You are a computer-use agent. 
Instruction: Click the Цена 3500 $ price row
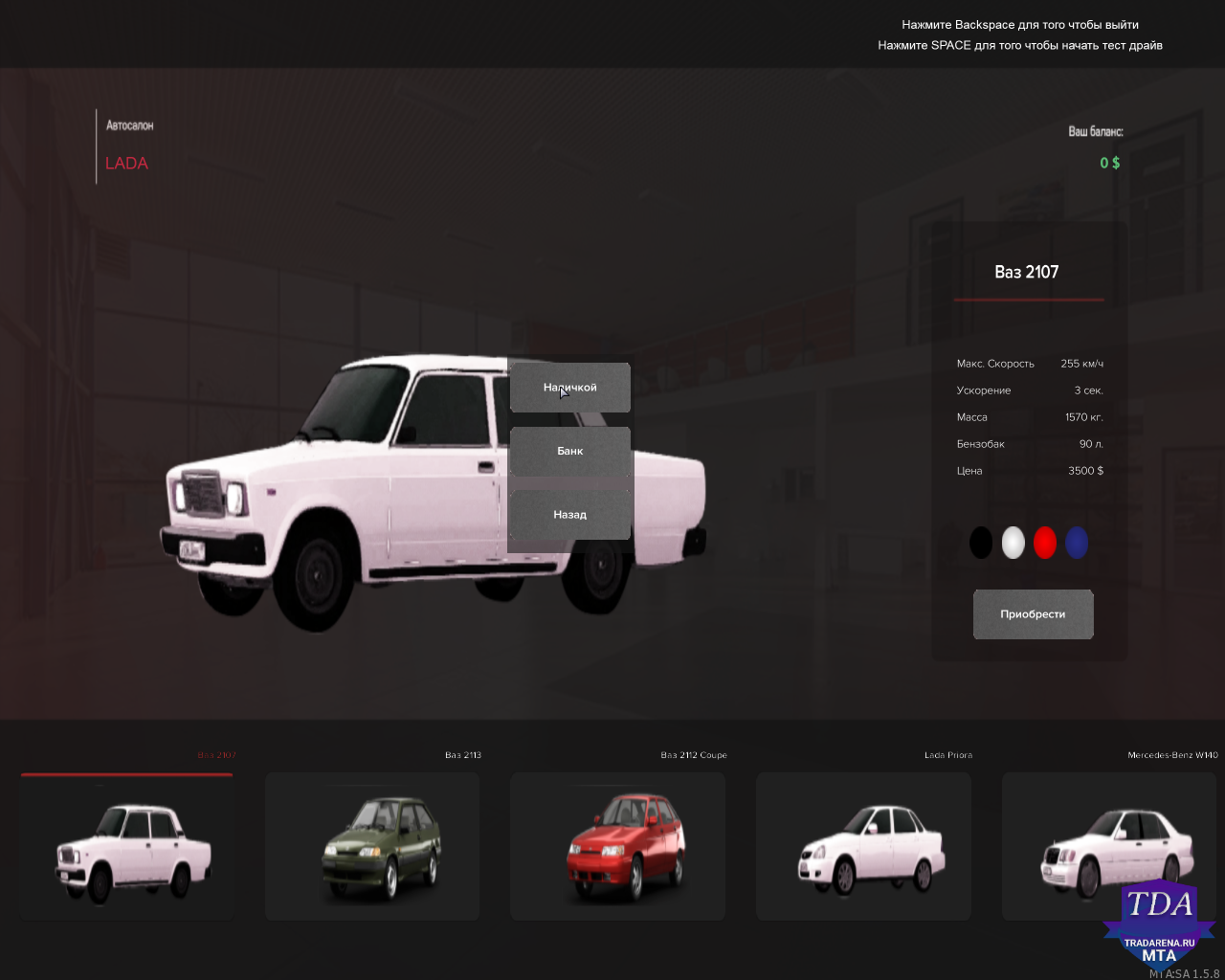(x=1030, y=471)
